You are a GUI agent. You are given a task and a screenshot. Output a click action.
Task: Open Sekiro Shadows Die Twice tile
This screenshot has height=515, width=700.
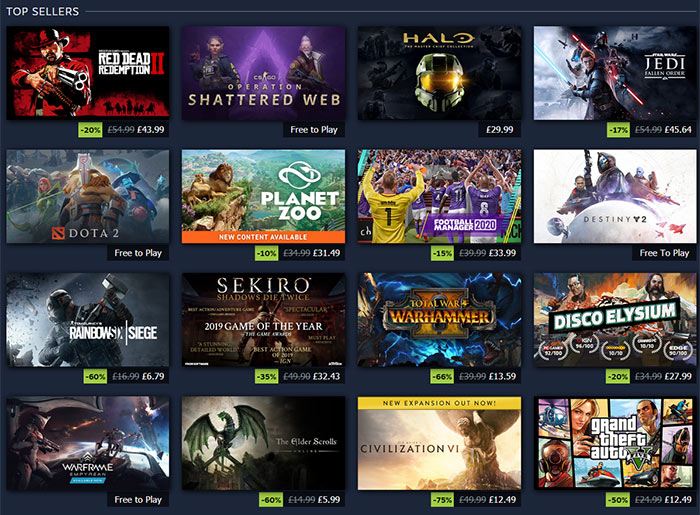[x=263, y=320]
